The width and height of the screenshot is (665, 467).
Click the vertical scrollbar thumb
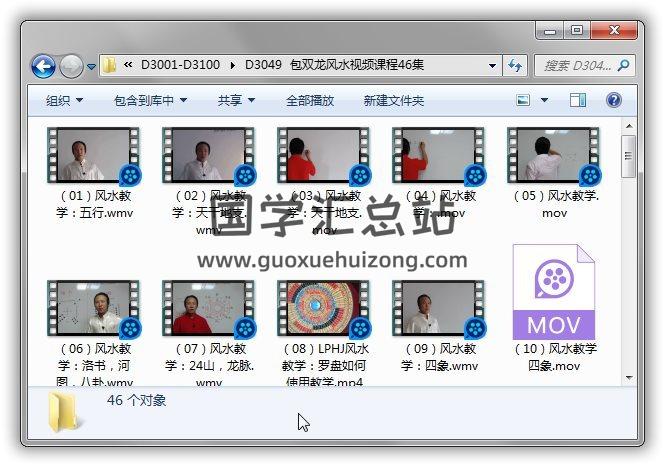pos(628,154)
